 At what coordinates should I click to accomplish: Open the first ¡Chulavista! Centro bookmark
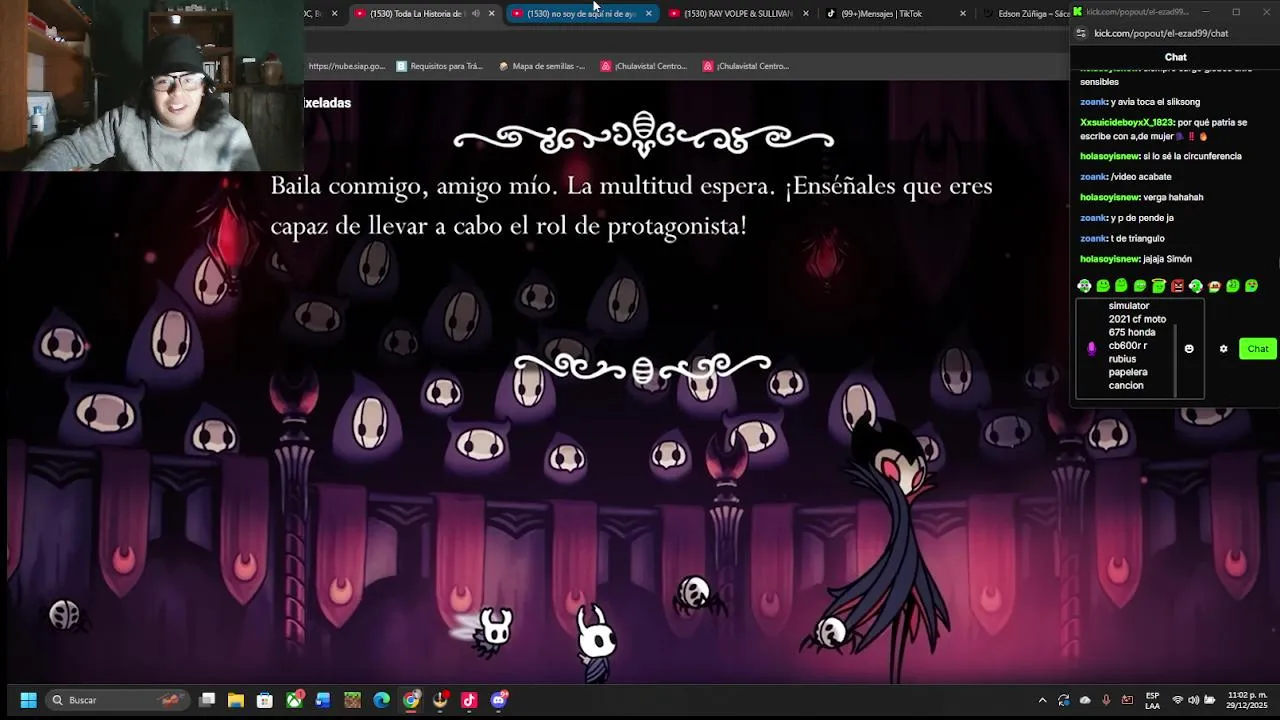pyautogui.click(x=644, y=66)
